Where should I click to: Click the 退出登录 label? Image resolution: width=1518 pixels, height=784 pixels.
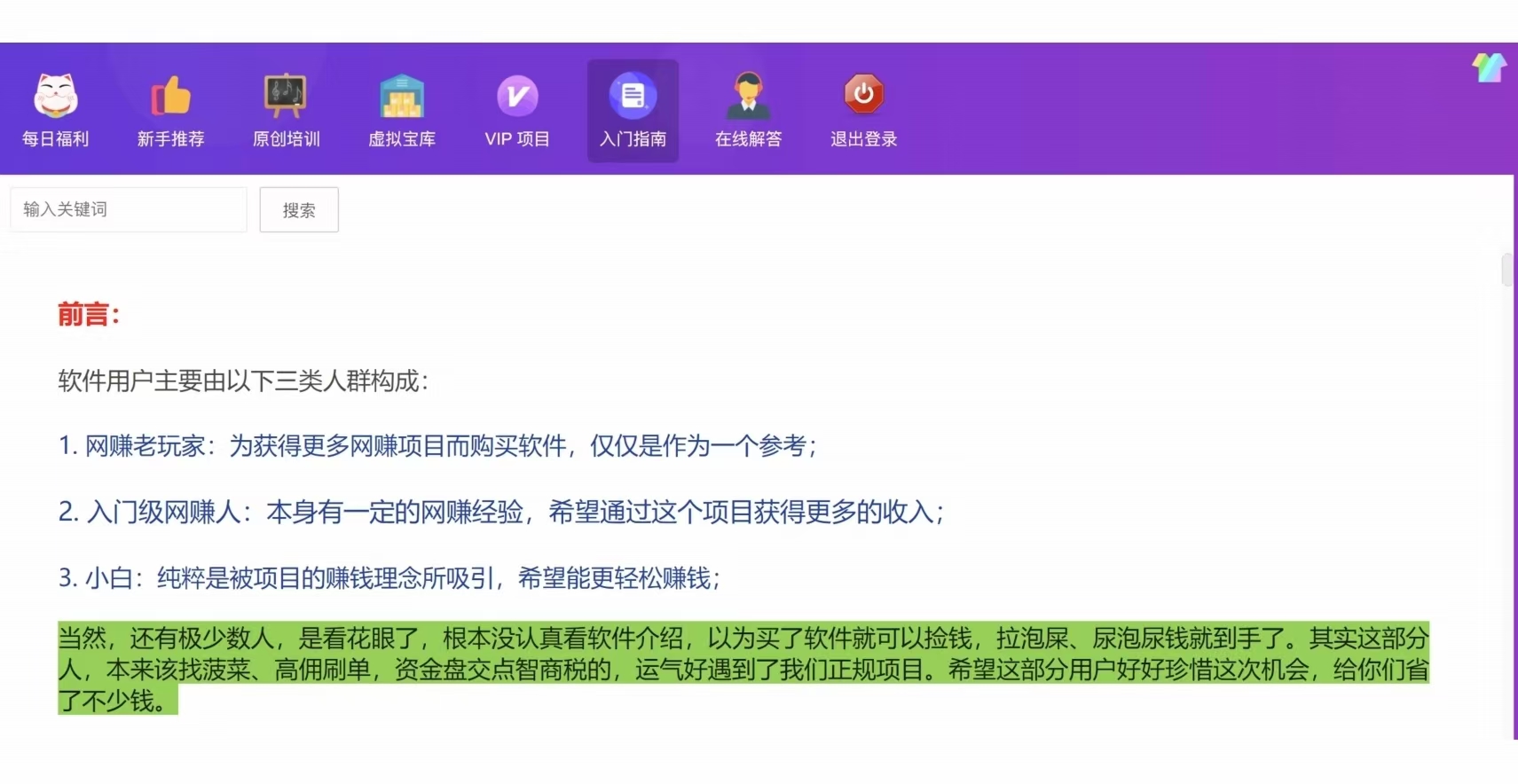point(863,139)
